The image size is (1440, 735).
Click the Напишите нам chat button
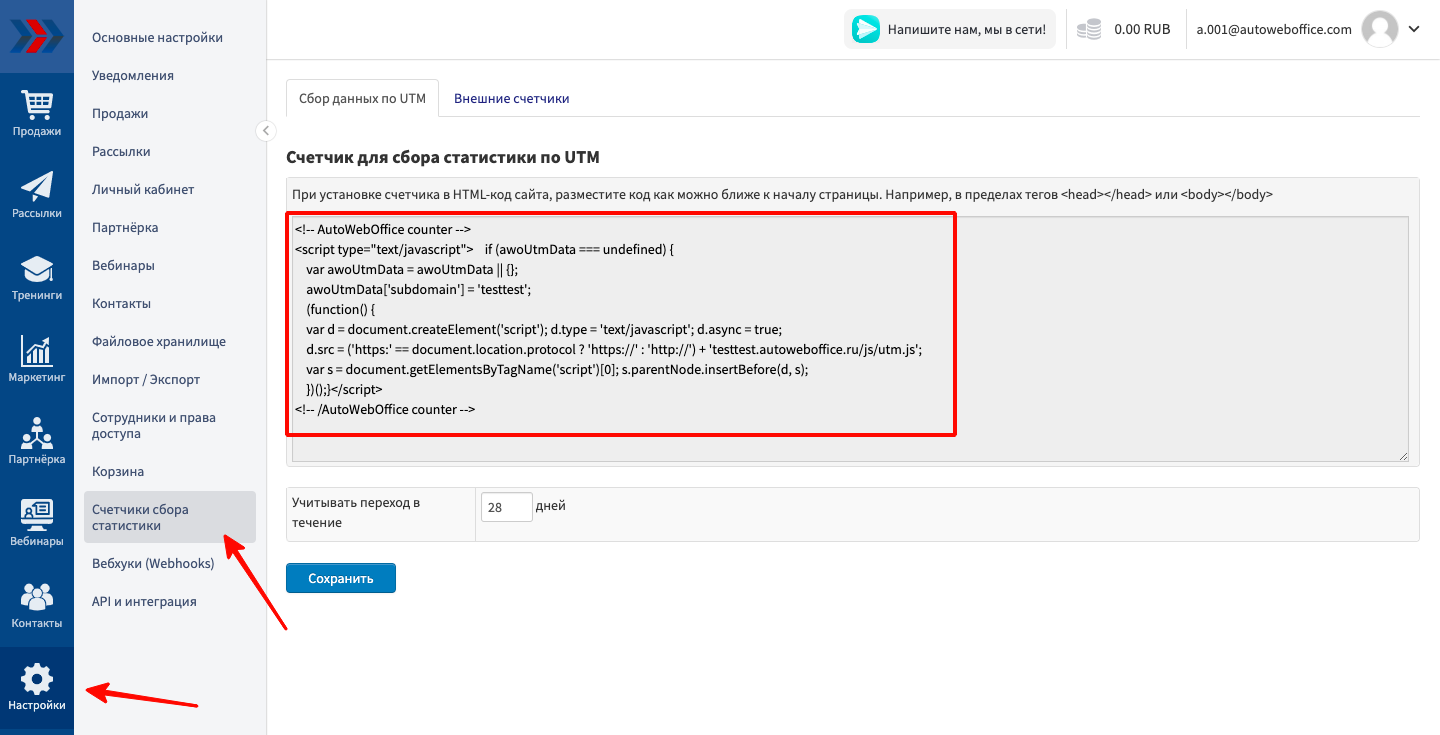click(949, 30)
